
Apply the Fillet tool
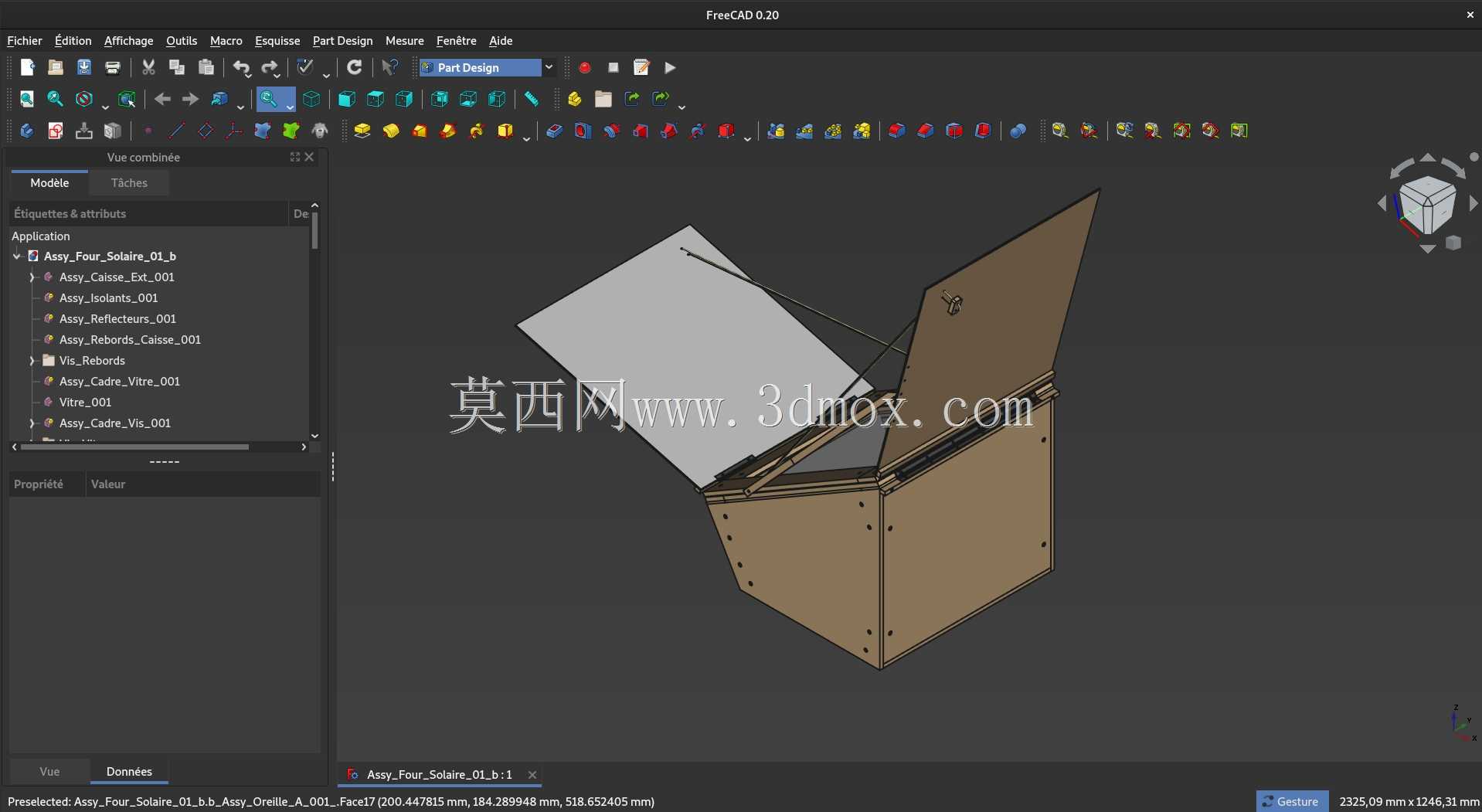point(896,131)
